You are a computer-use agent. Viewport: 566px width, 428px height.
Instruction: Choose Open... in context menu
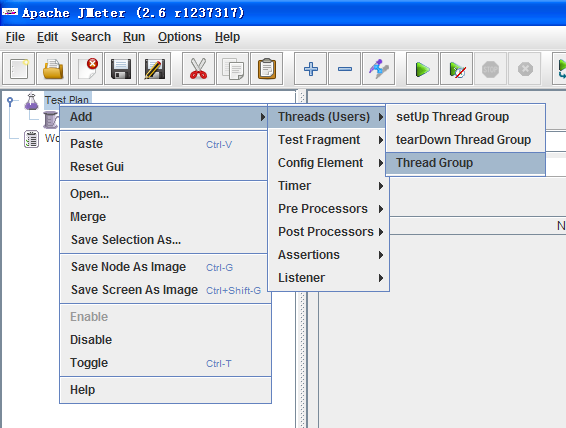(x=165, y=194)
